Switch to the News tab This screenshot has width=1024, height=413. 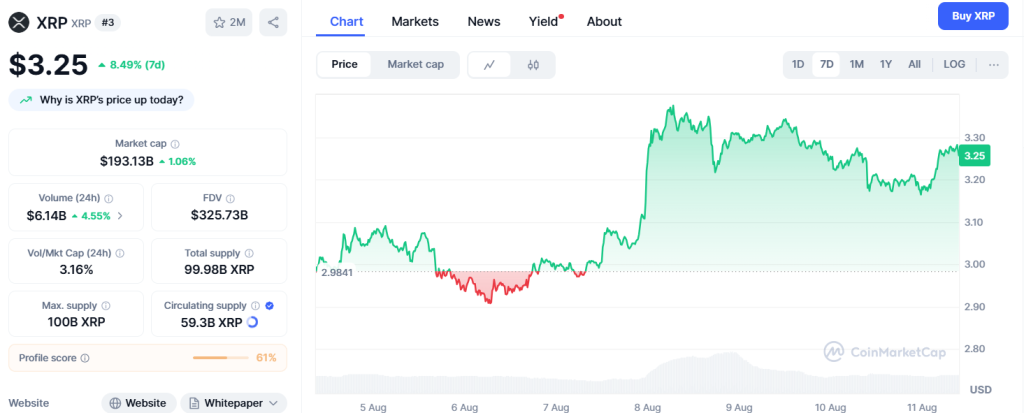(x=484, y=21)
